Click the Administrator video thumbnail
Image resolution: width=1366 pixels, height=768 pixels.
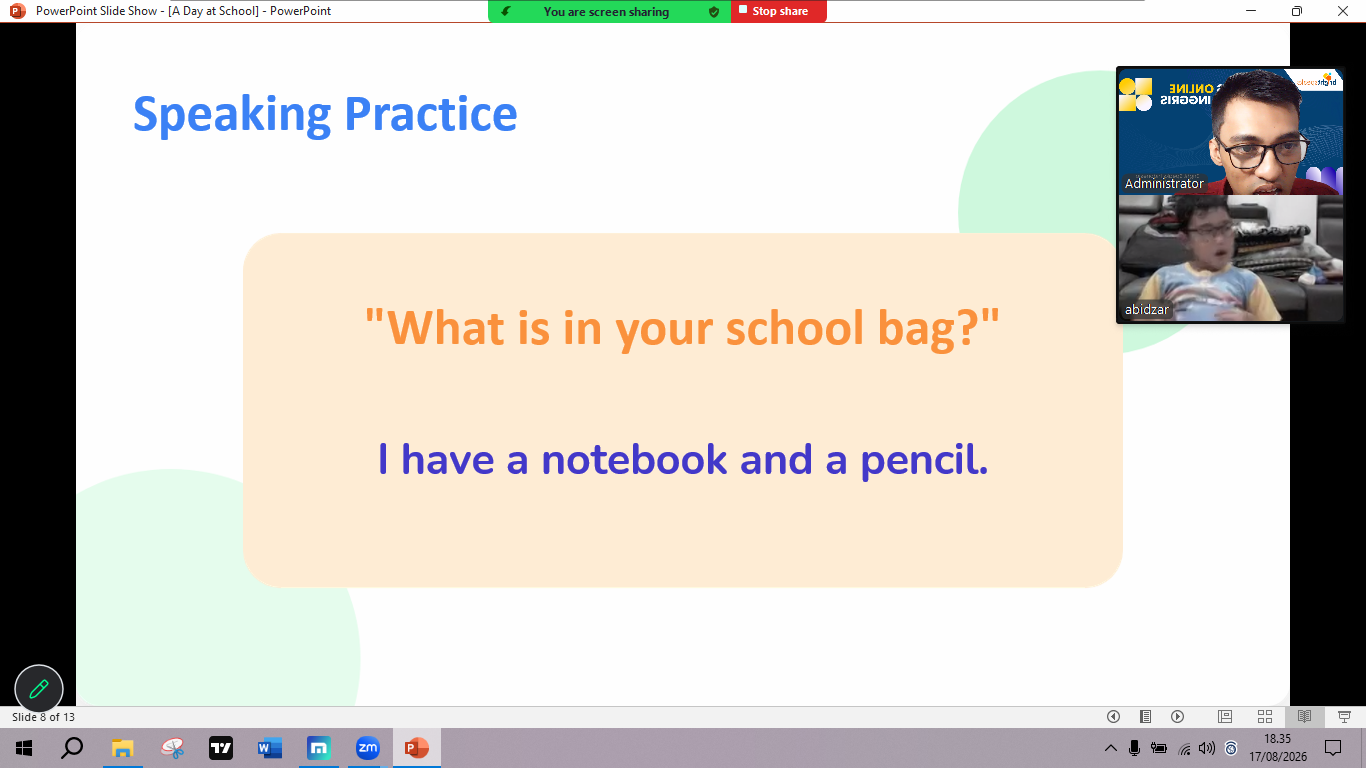click(x=1230, y=131)
